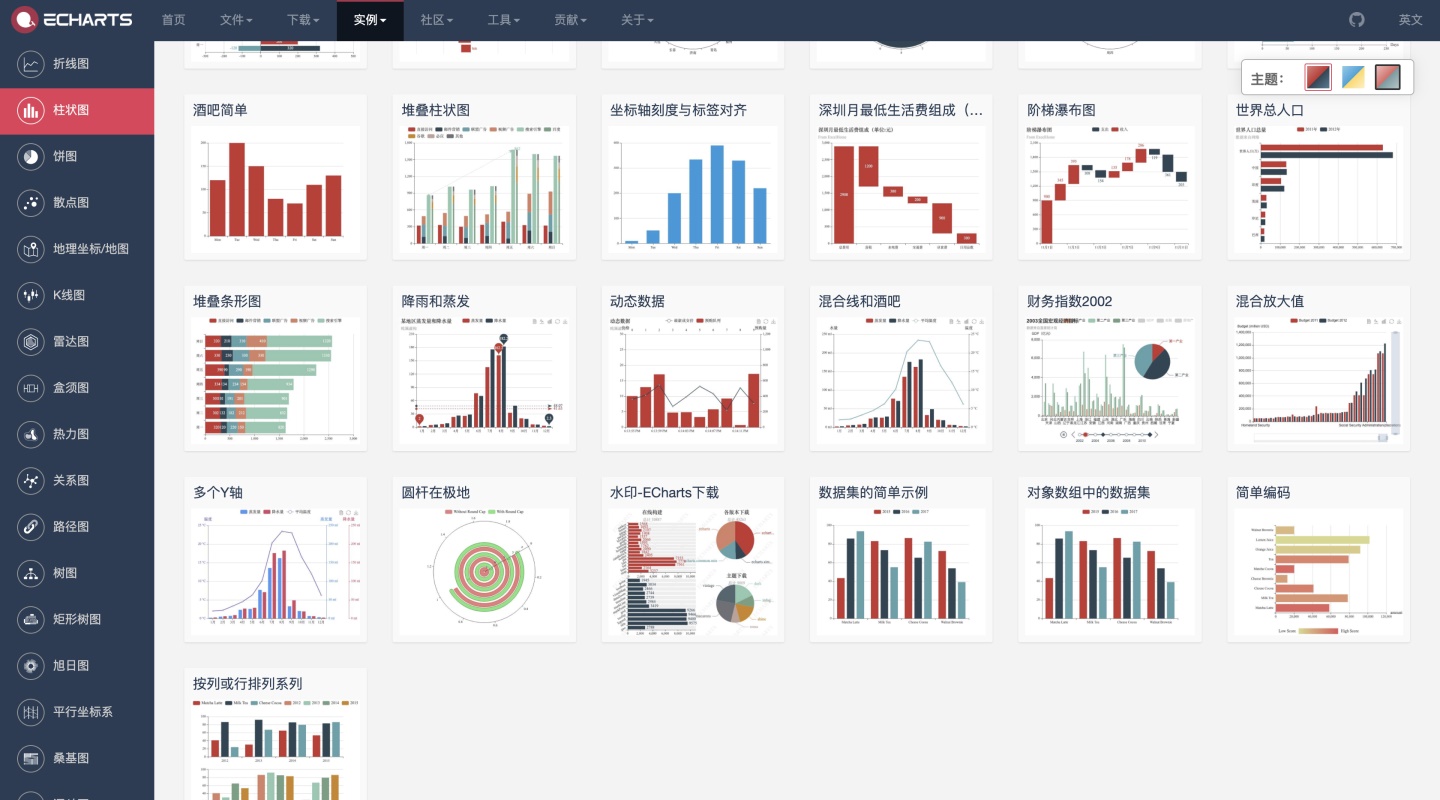Click the ECharts logo link
This screenshot has height=800, width=1440.
coord(66,20)
